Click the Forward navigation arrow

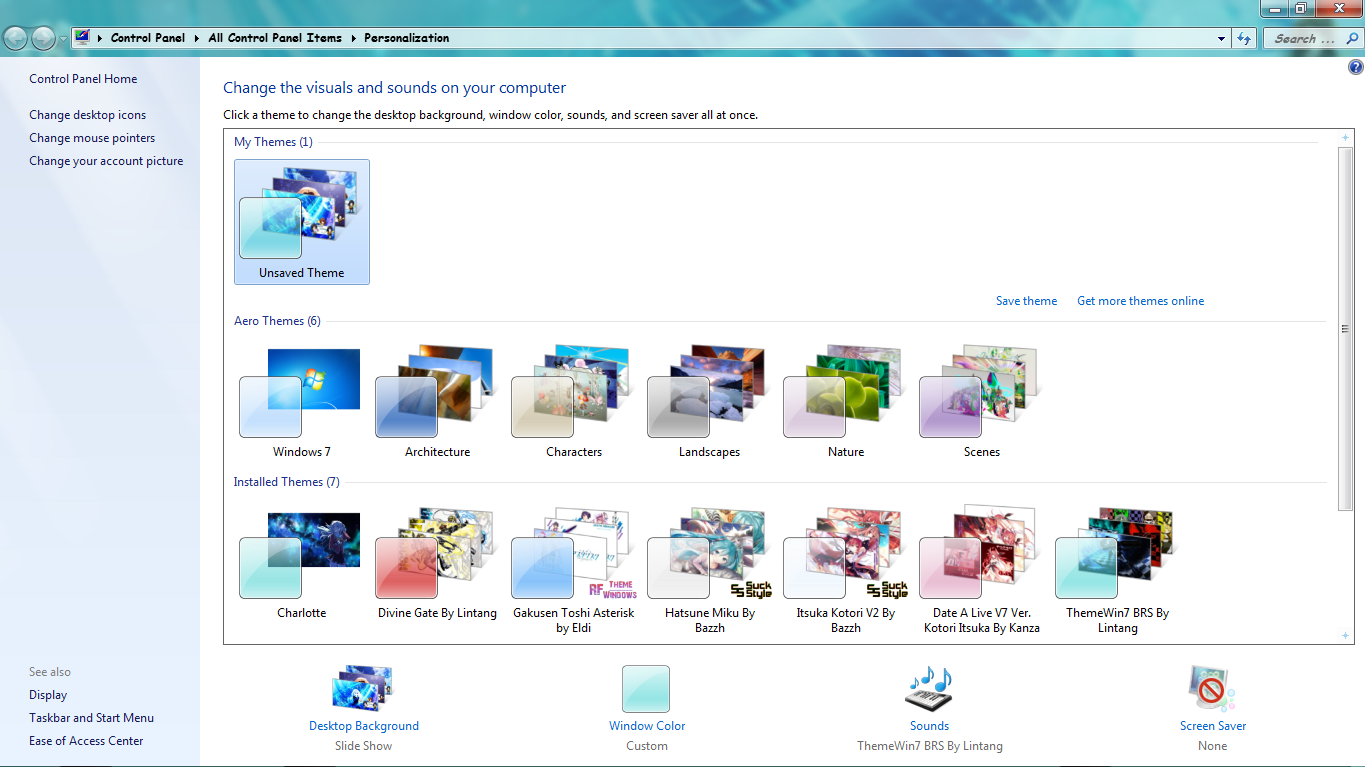[44, 38]
